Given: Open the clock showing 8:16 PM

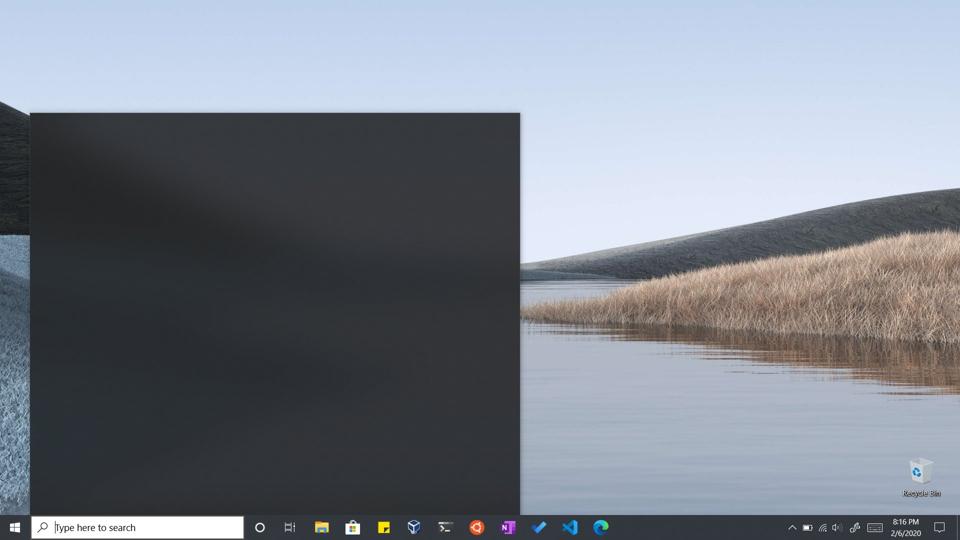Looking at the screenshot, I should pos(906,528).
